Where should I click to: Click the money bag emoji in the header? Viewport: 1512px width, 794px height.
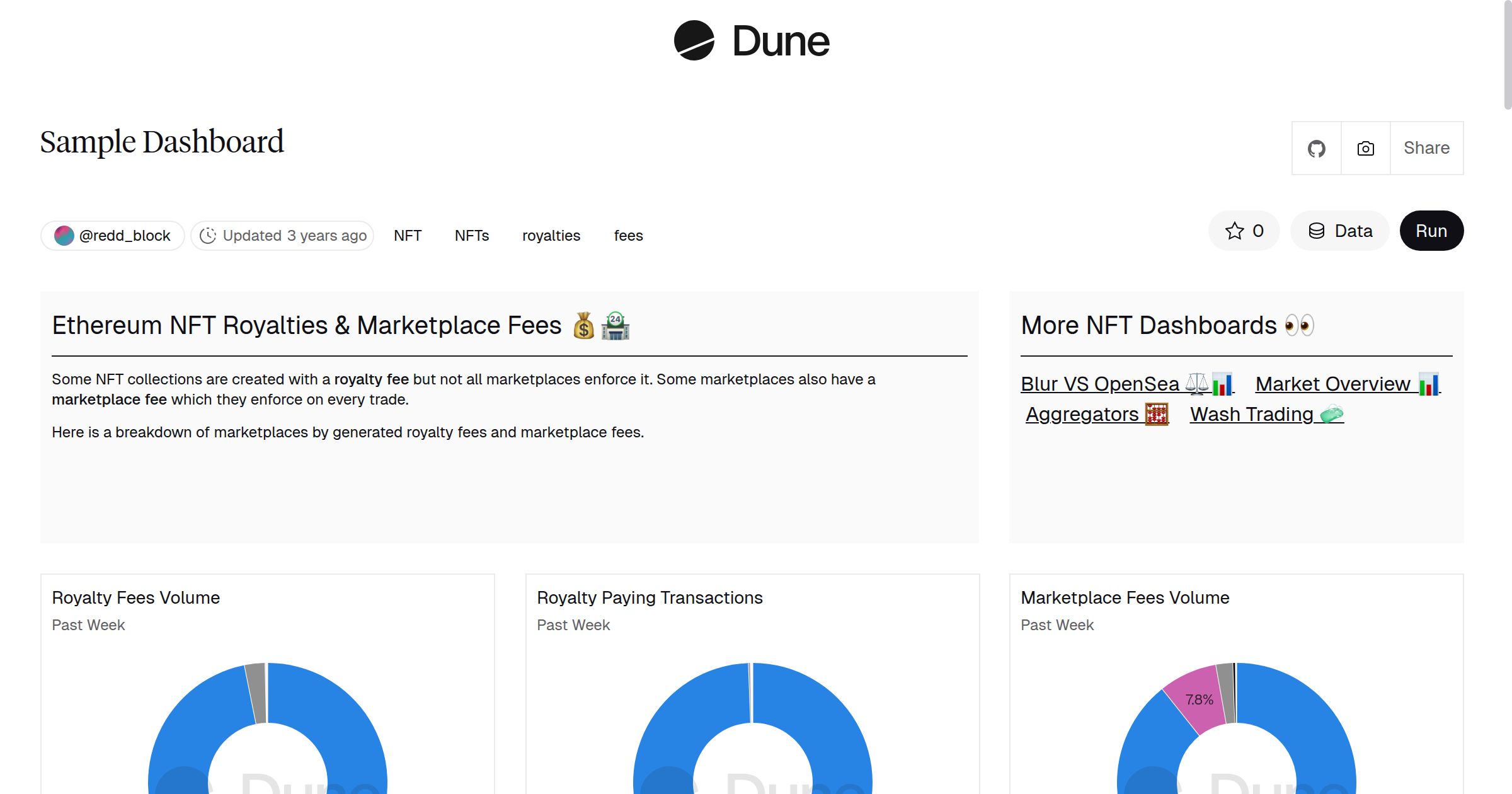coord(583,325)
